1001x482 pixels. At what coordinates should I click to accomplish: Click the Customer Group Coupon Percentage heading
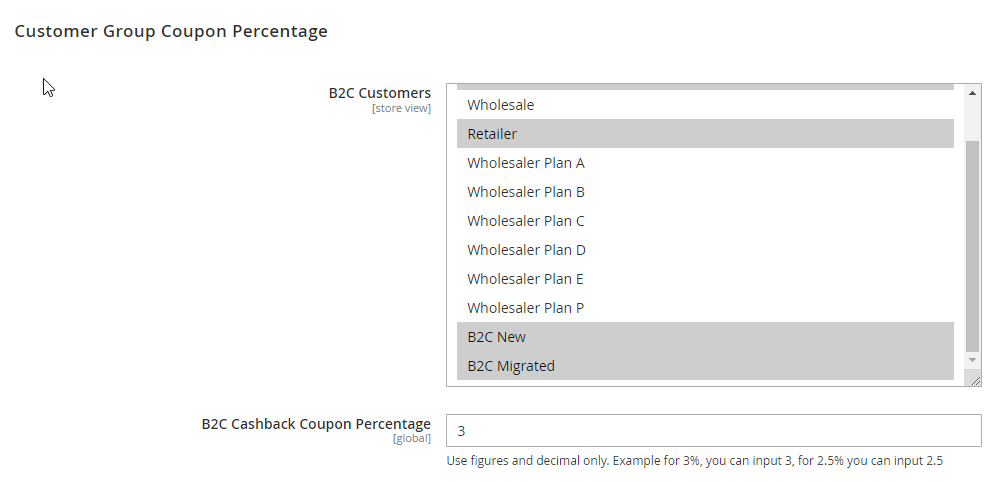click(x=171, y=31)
